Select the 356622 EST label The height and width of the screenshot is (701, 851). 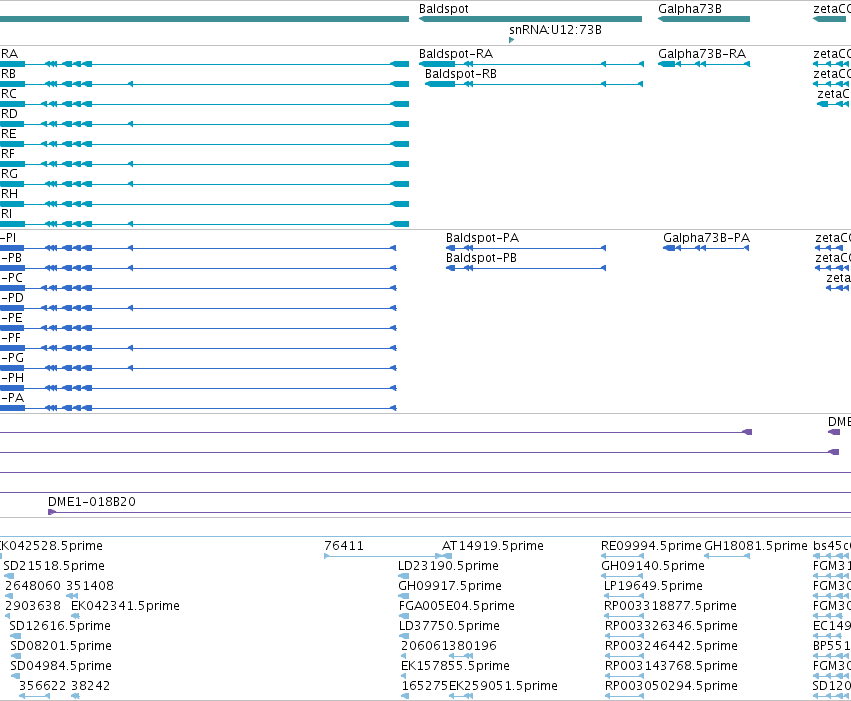[42, 686]
